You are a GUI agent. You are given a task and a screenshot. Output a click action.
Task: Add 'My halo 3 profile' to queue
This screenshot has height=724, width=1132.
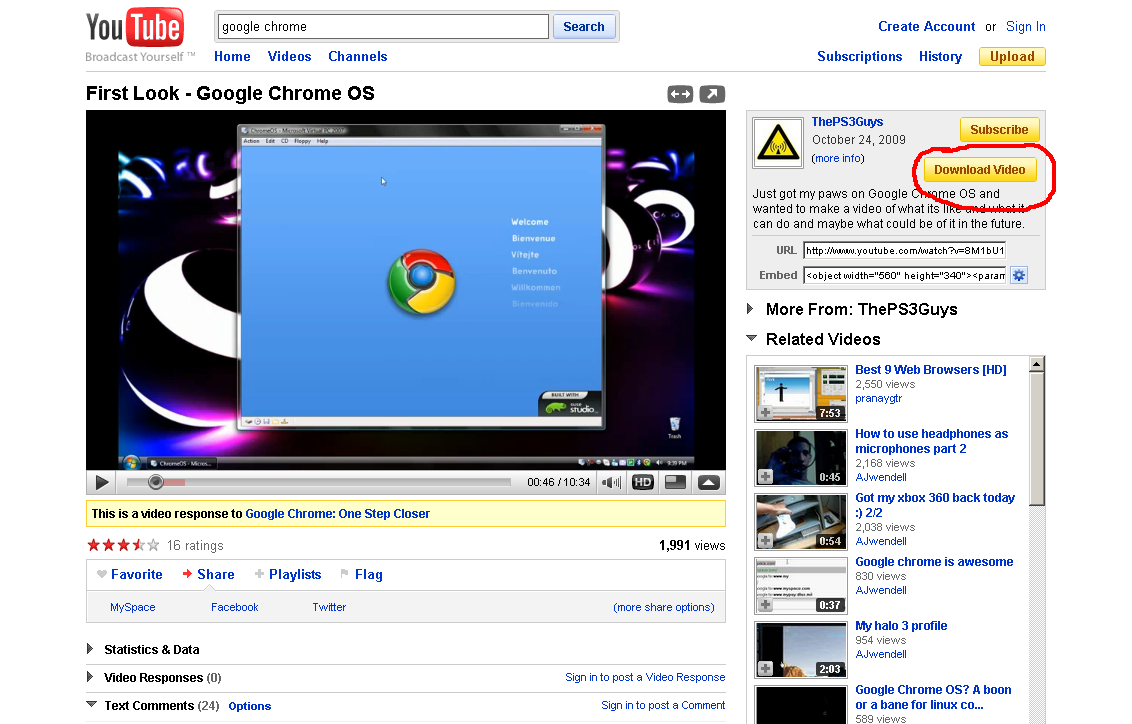click(x=765, y=668)
